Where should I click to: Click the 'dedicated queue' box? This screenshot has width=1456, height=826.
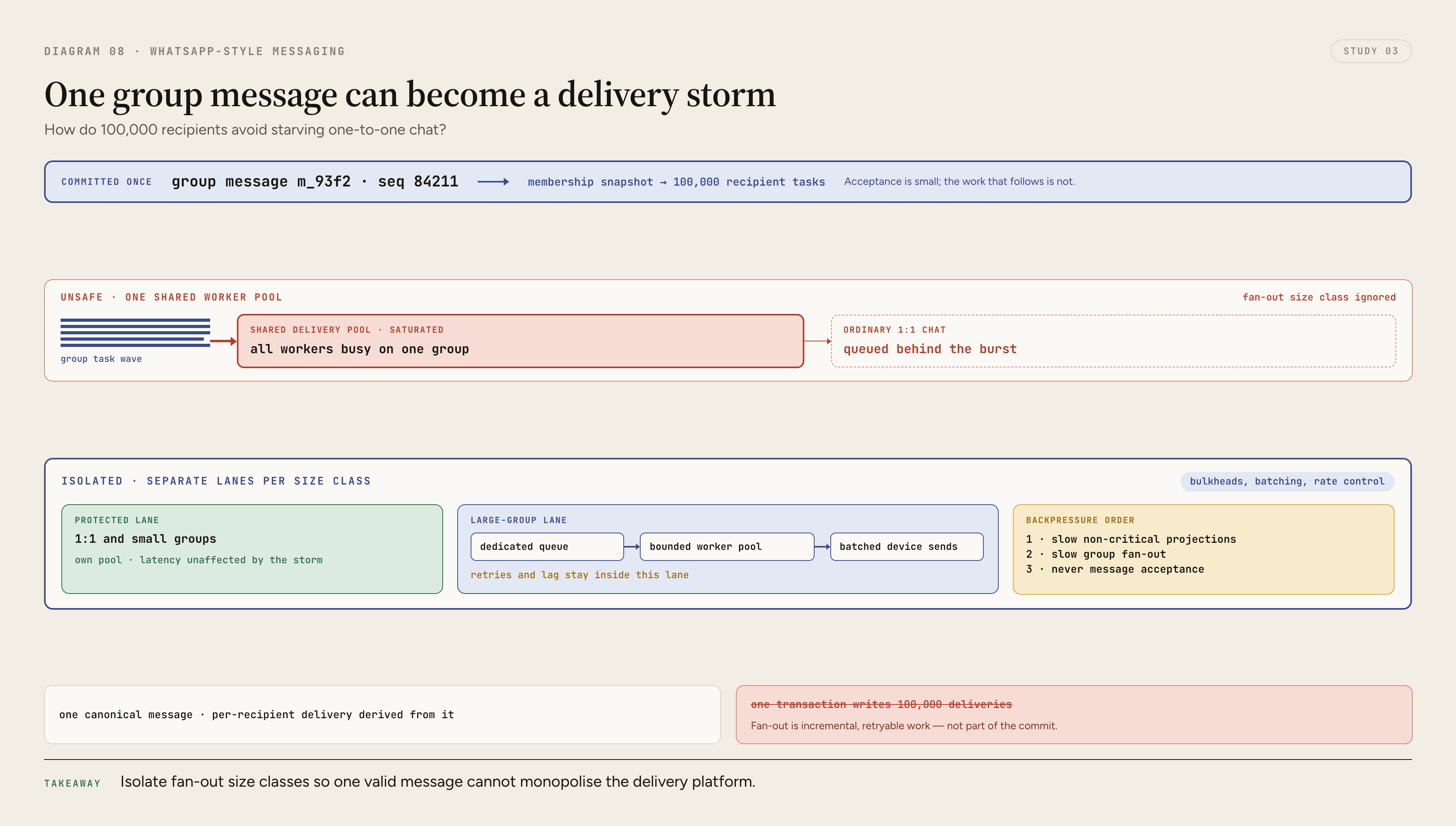(547, 547)
